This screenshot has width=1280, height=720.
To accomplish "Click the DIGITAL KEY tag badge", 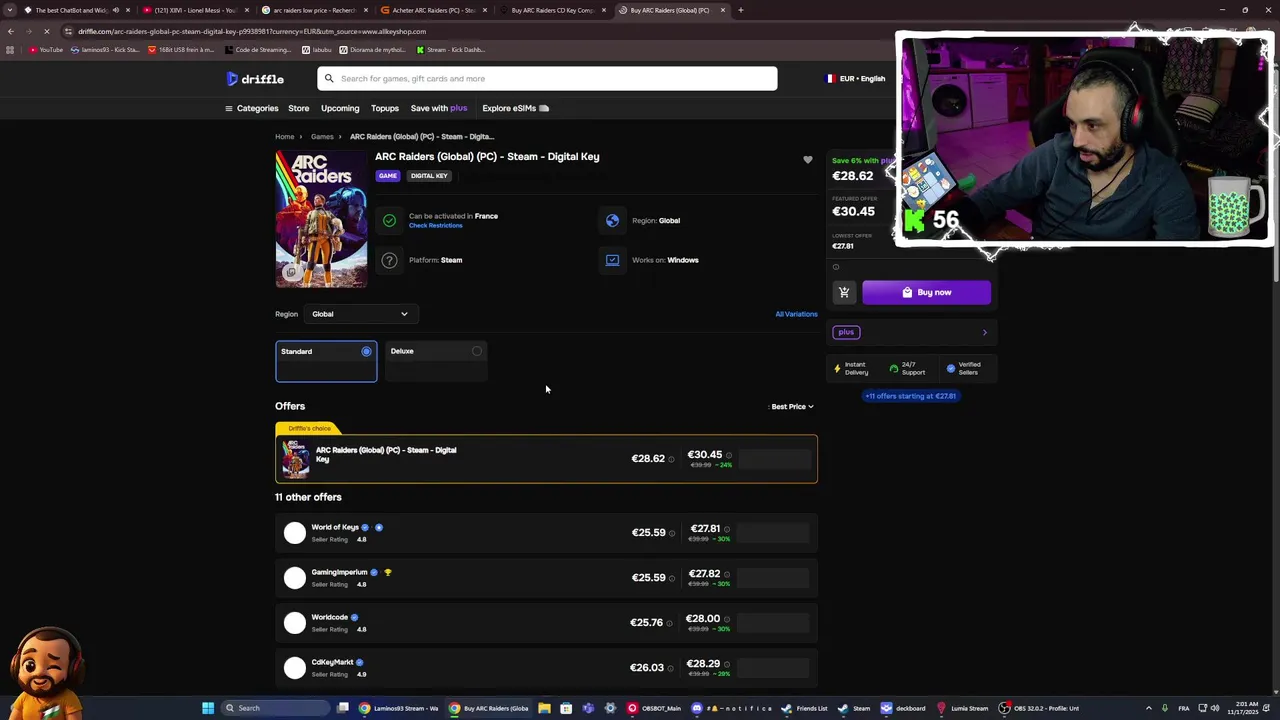I will tap(429, 176).
